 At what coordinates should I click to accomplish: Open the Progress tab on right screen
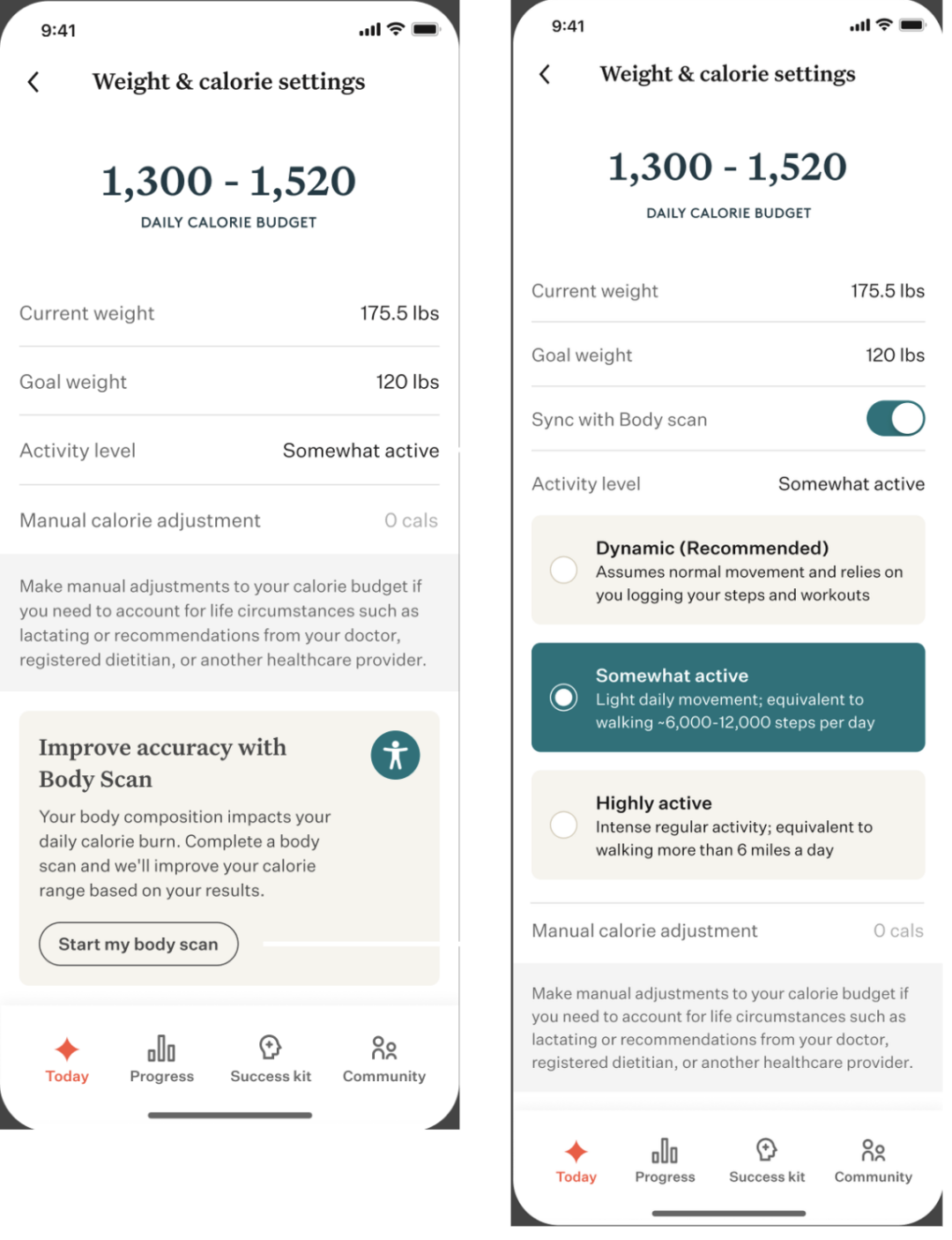(665, 1150)
